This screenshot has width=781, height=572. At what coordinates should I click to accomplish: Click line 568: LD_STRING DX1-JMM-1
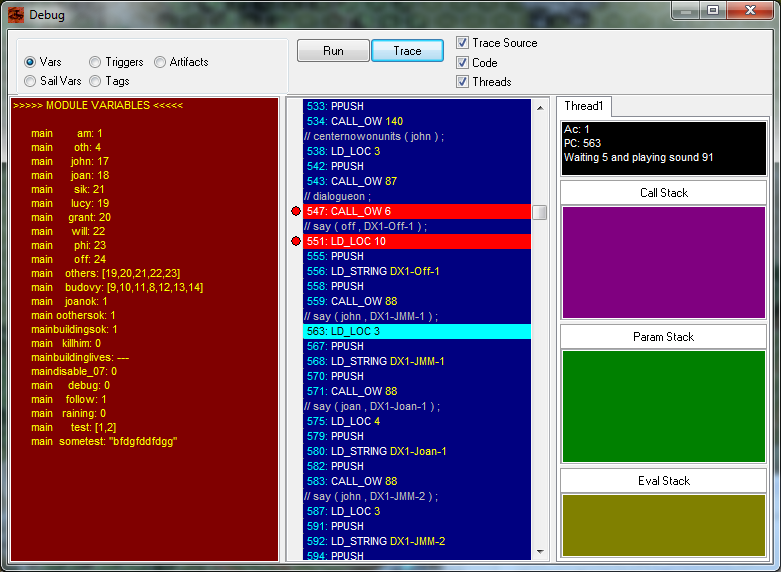tap(417, 361)
